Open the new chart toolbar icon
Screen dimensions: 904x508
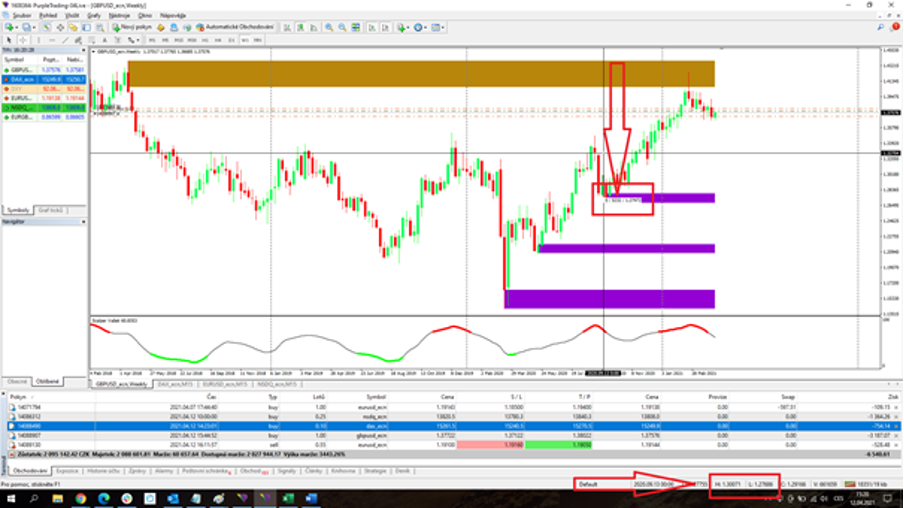point(11,27)
